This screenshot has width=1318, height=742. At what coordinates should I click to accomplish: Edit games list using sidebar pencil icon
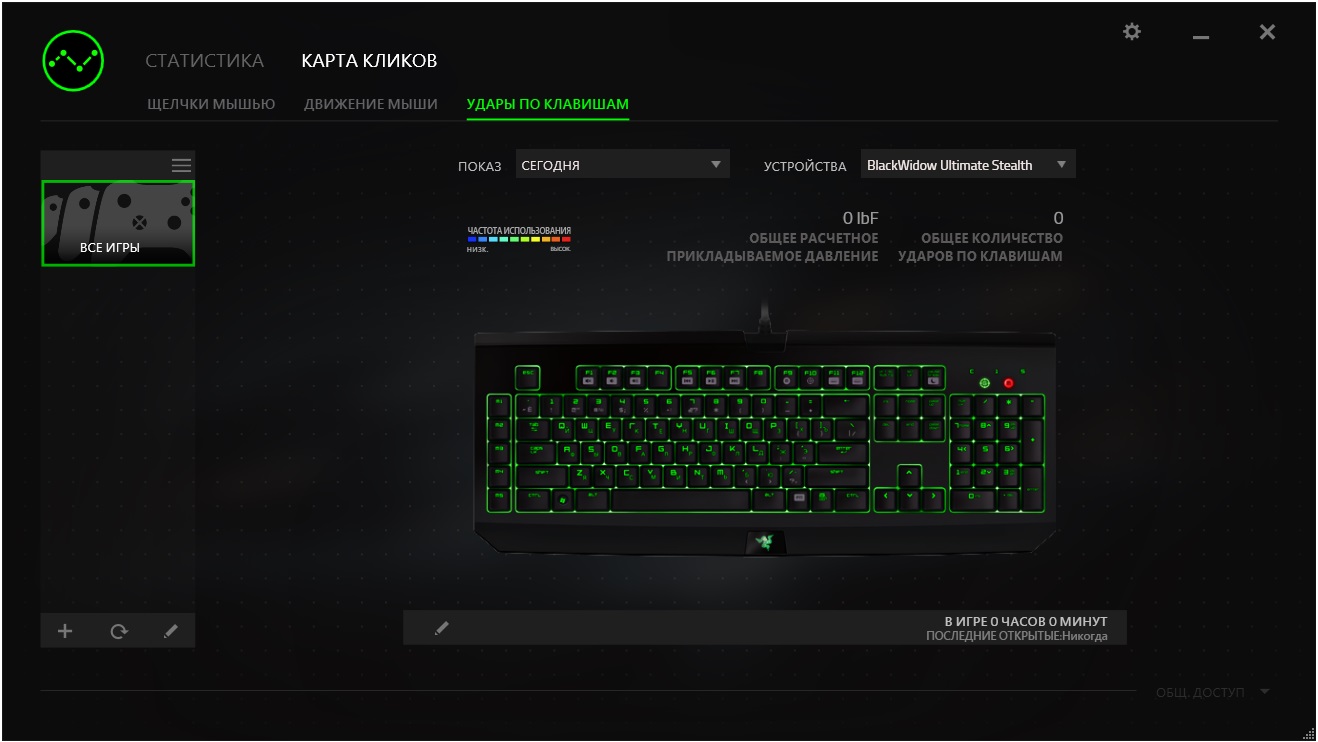[x=171, y=631]
